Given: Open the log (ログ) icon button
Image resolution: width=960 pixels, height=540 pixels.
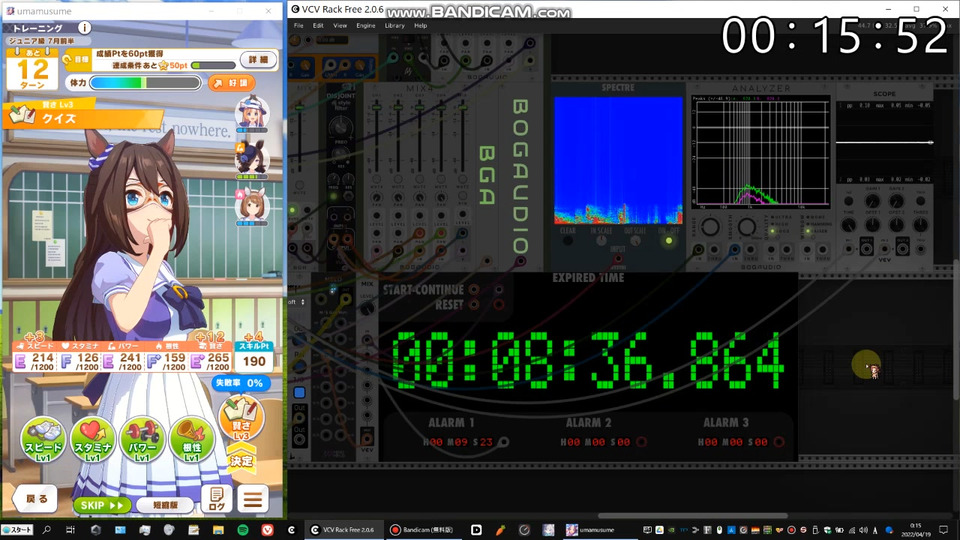Looking at the screenshot, I should [x=217, y=499].
